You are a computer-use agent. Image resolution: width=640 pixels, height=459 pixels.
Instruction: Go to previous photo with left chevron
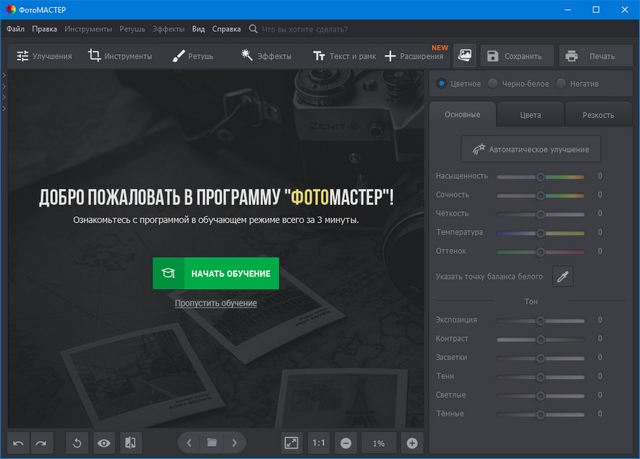189,442
